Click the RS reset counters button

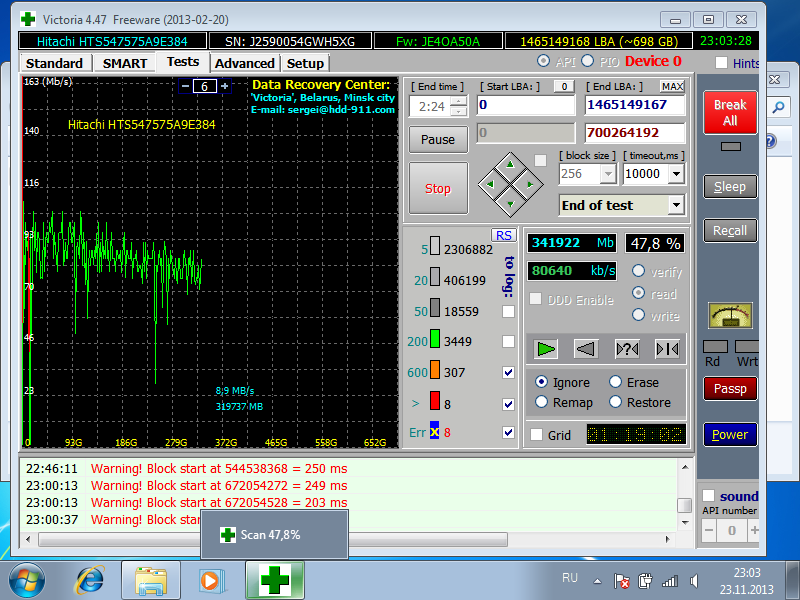(504, 235)
